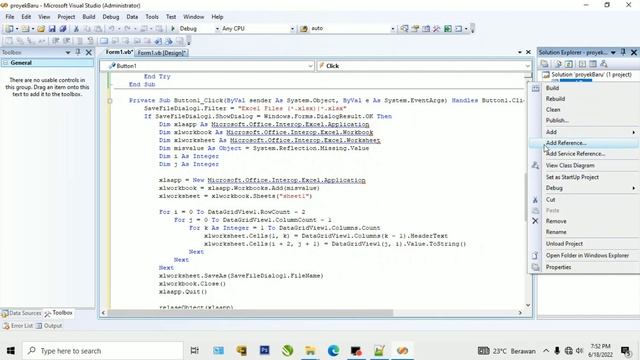The width and height of the screenshot is (640, 360).
Task: Select Add Service Reference... in context menu
Action: point(584,154)
